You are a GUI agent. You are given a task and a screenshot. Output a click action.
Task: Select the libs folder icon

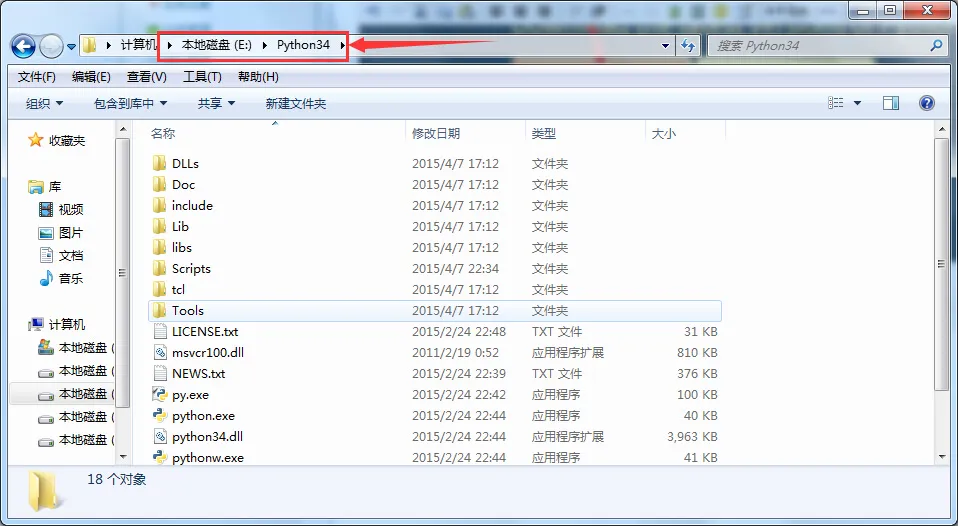[159, 247]
